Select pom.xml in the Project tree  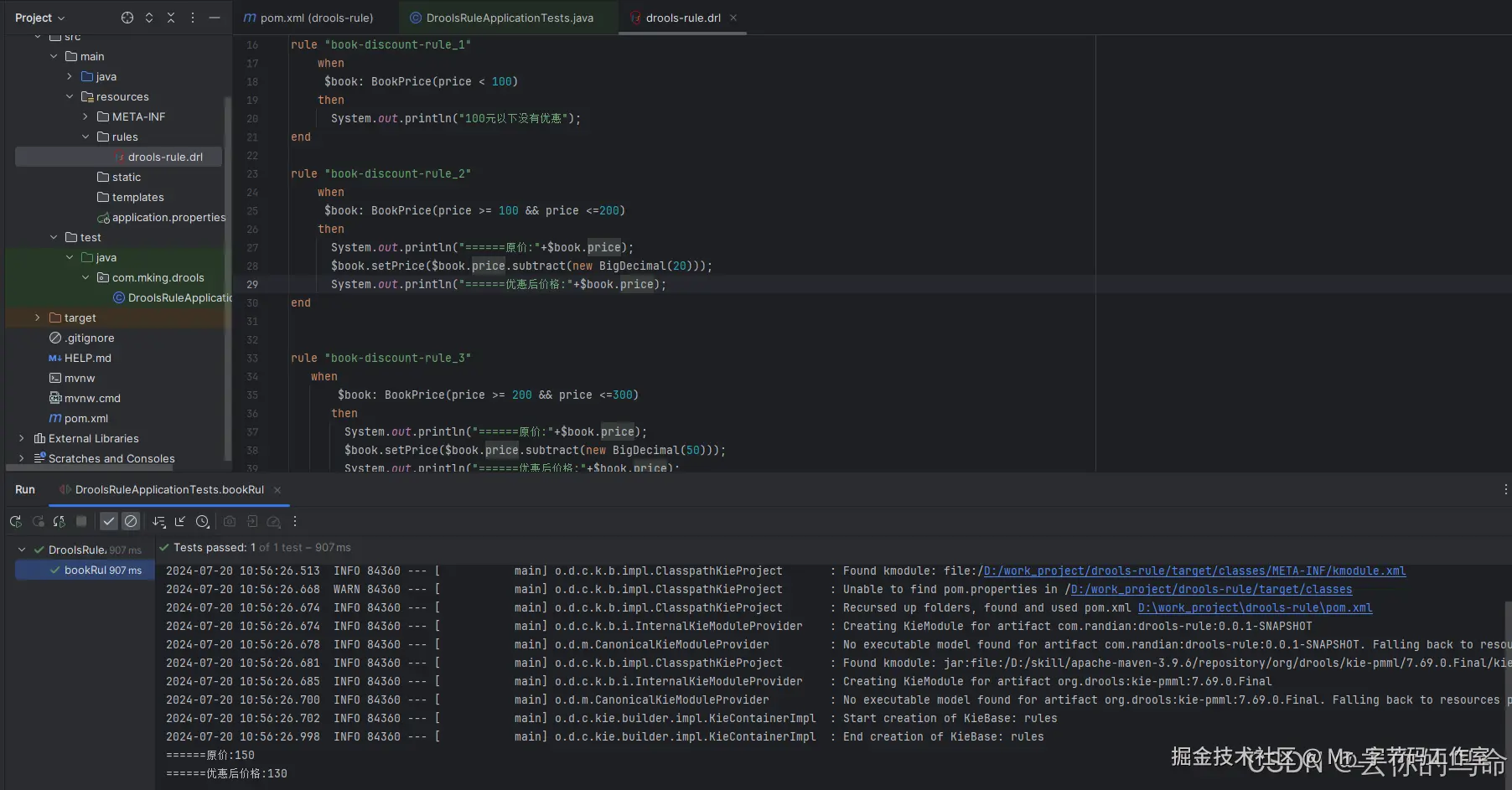pyautogui.click(x=78, y=418)
